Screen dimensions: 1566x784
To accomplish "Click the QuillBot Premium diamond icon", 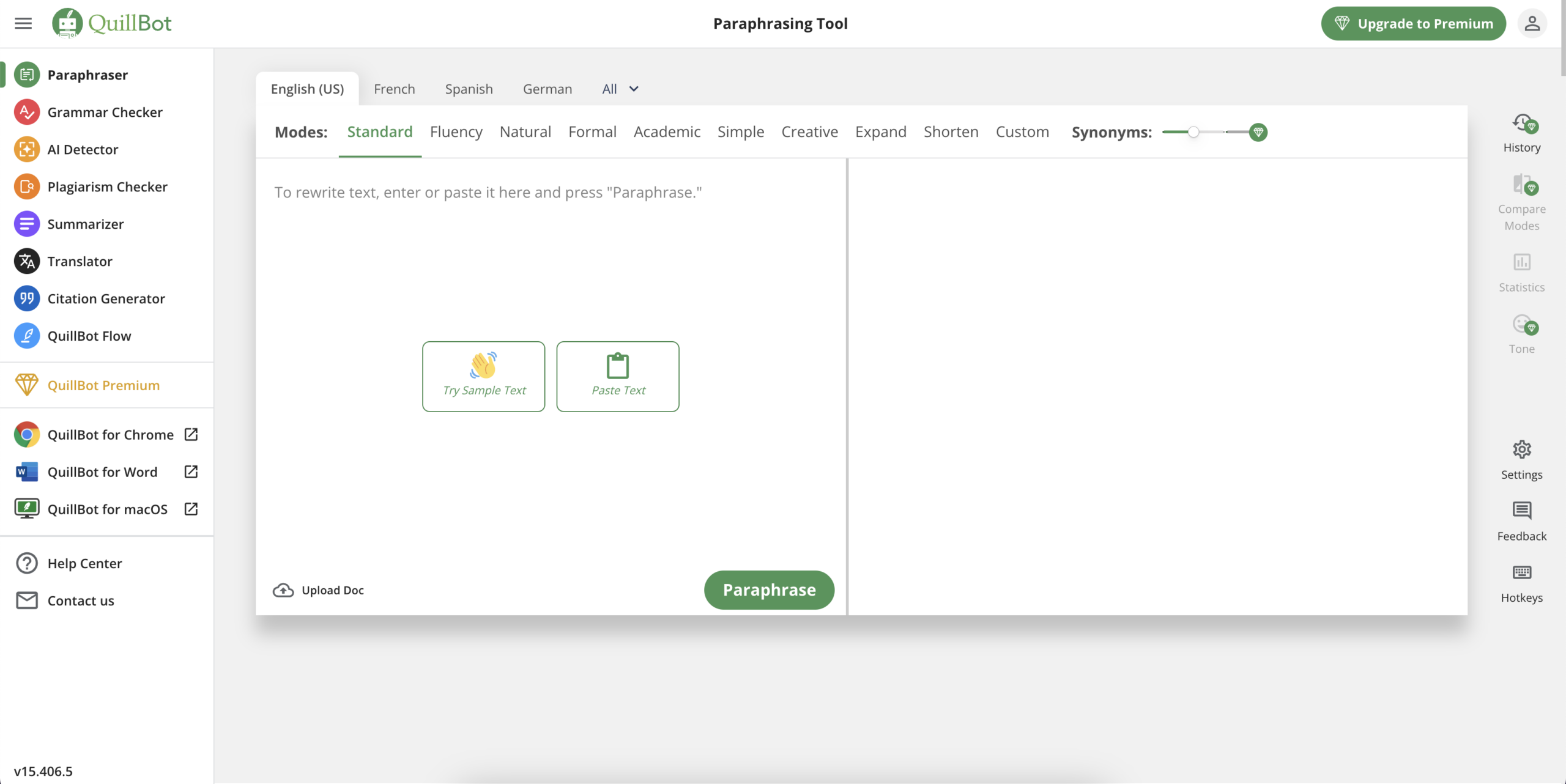I will click(x=27, y=385).
